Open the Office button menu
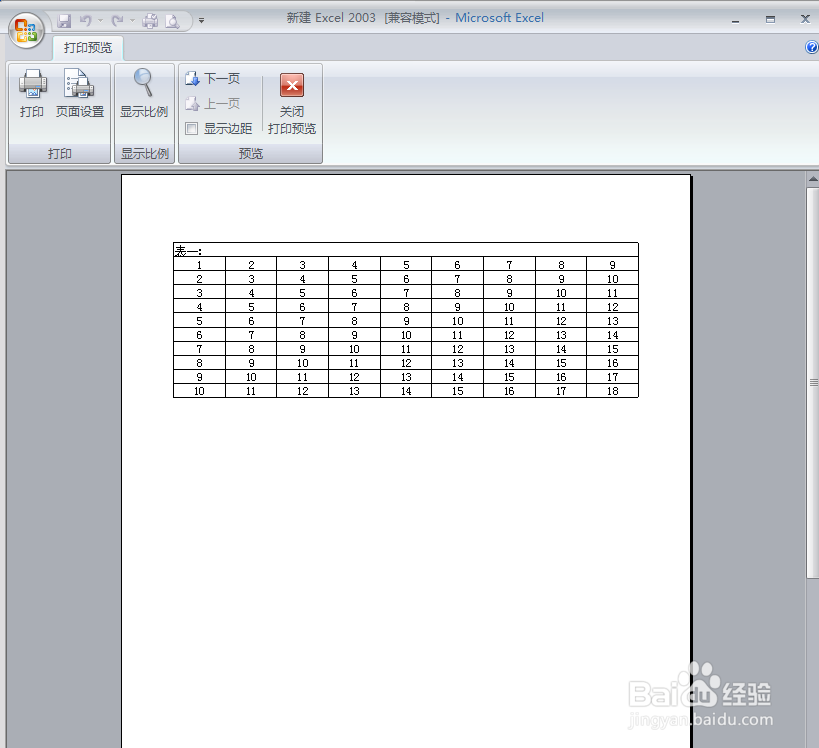This screenshot has height=748, width=819. click(24, 29)
